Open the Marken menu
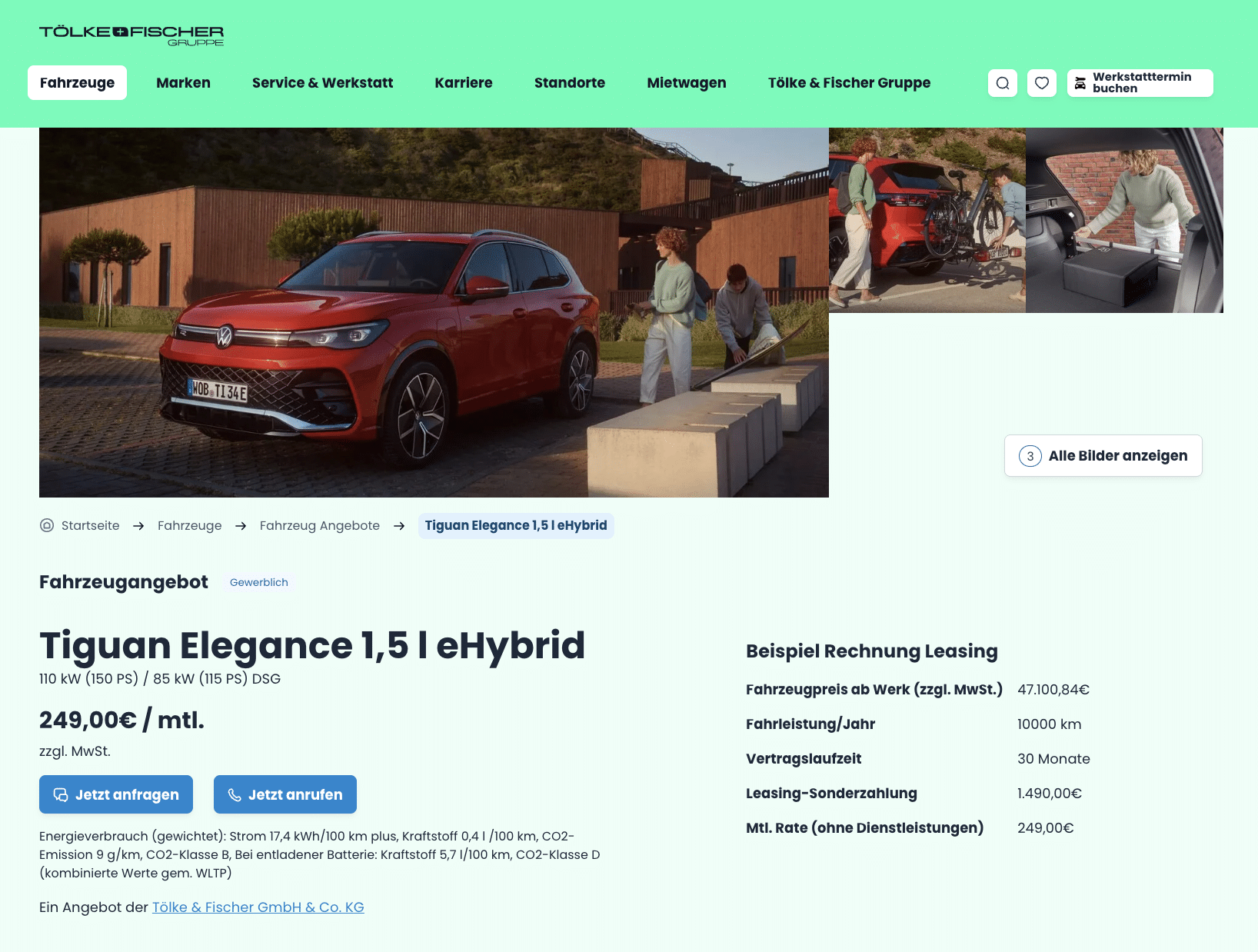The width and height of the screenshot is (1258, 952). tap(183, 83)
